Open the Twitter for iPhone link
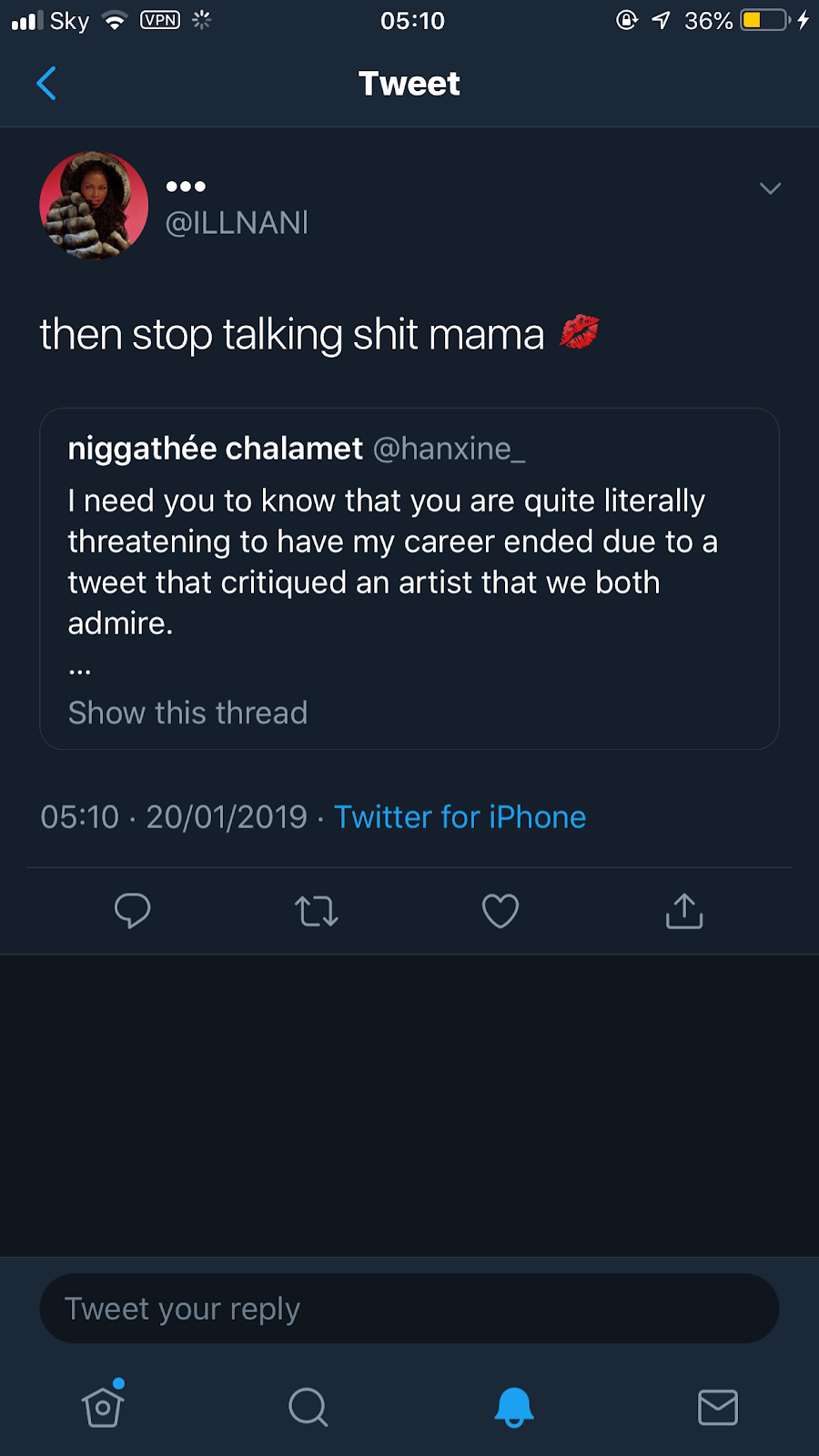Viewport: 819px width, 1456px height. tap(460, 817)
